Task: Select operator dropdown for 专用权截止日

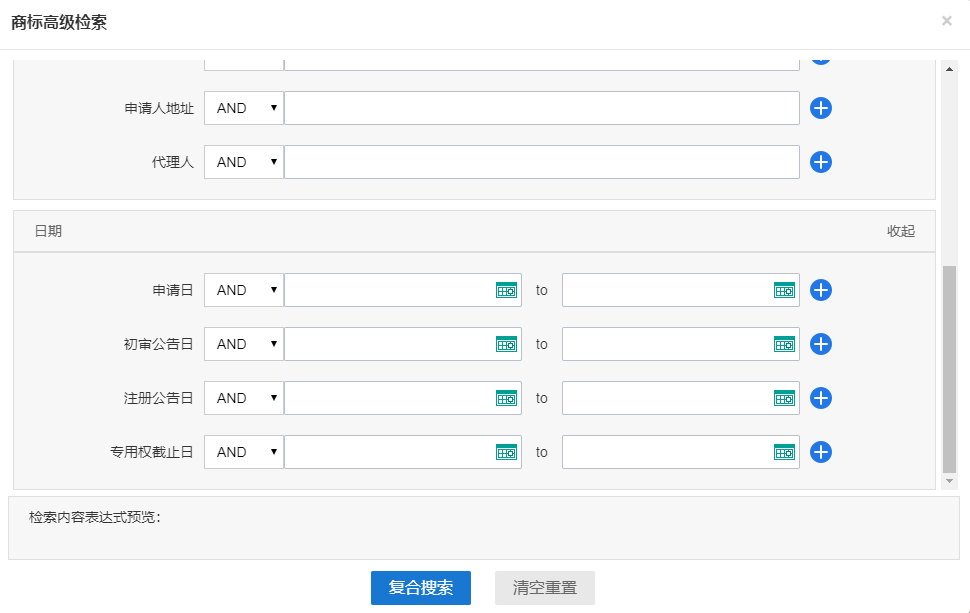Action: point(244,452)
